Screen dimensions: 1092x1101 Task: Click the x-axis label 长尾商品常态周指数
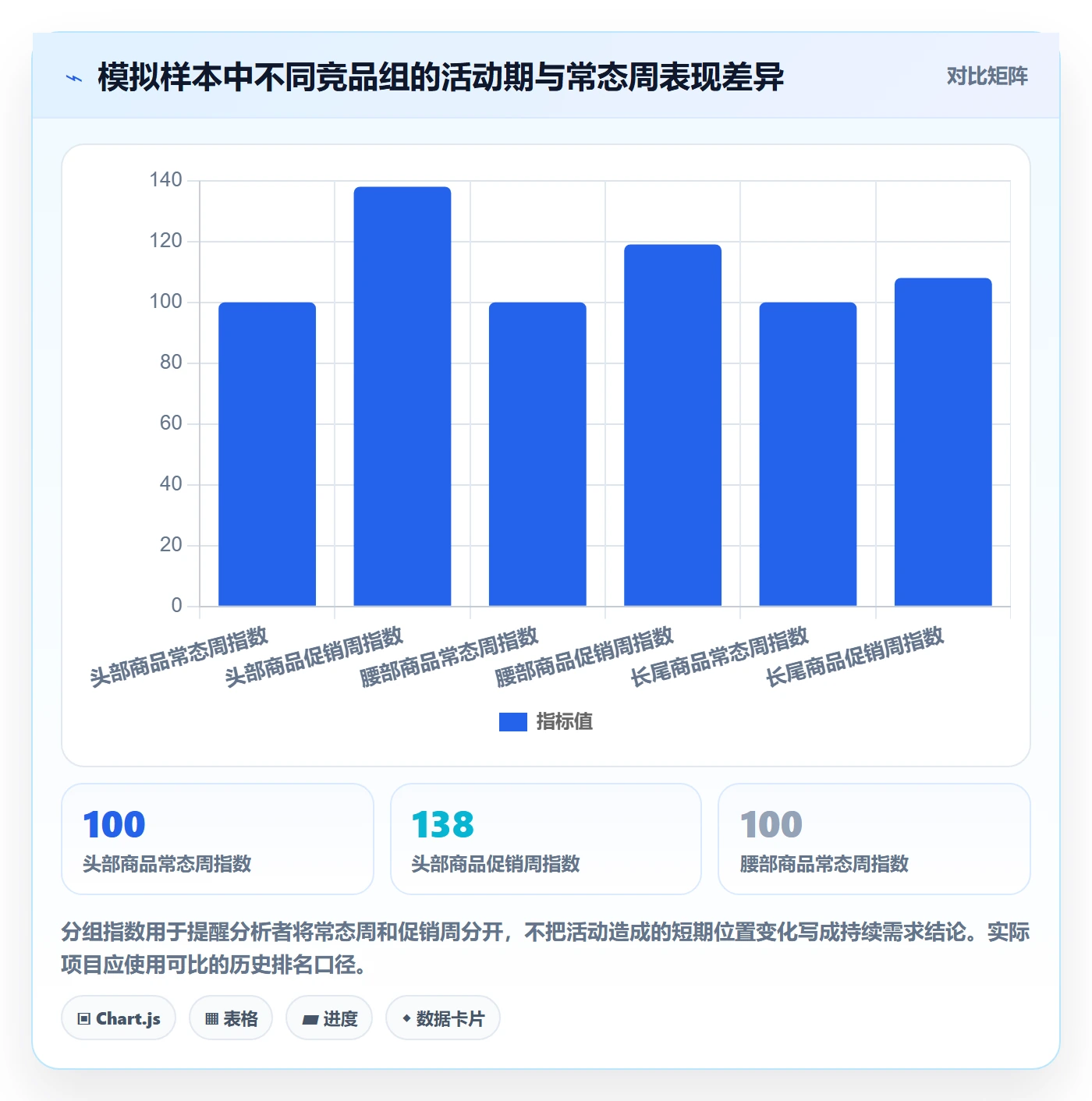(719, 657)
